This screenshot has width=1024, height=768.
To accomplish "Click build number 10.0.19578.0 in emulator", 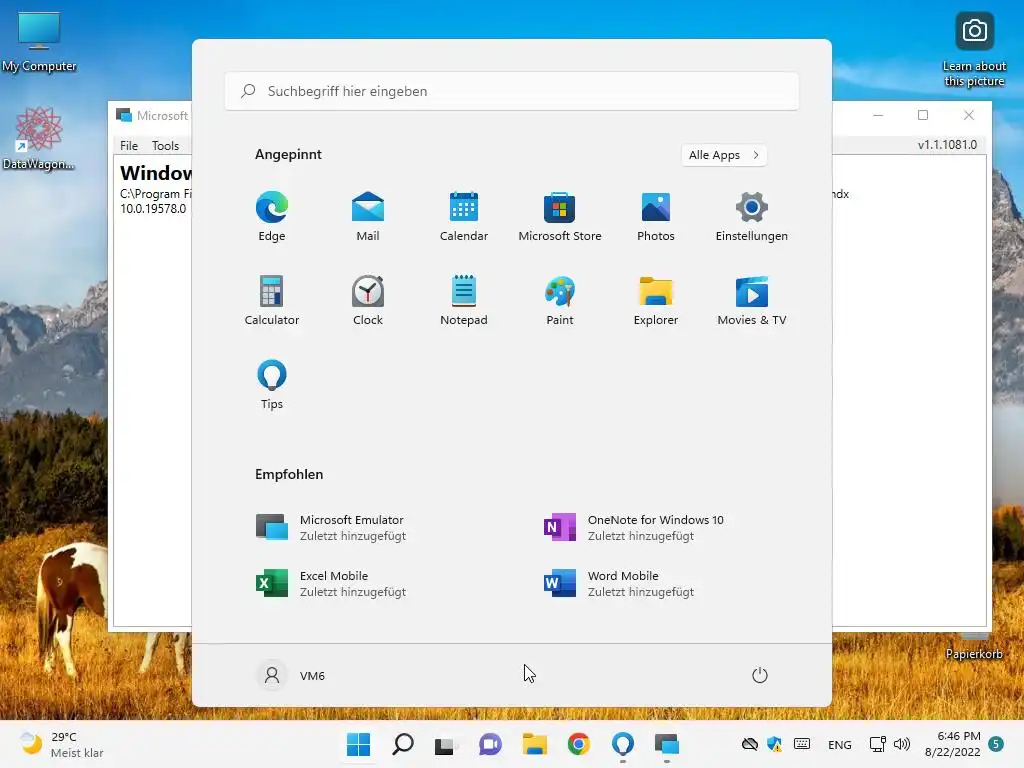I will point(153,209).
